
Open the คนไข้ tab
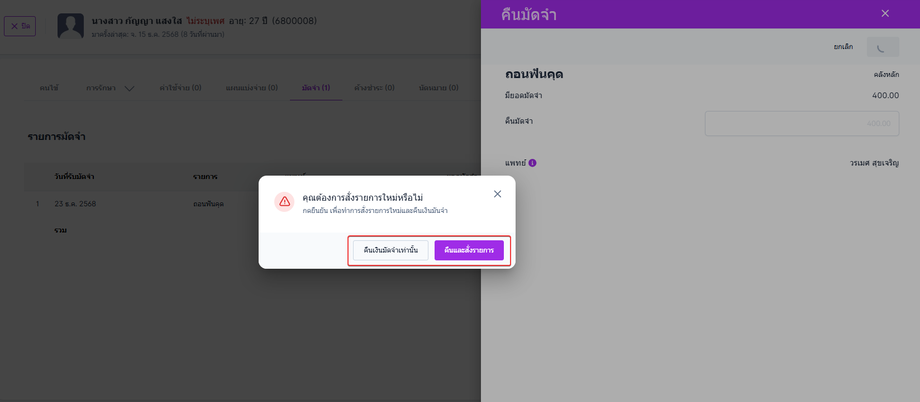pos(49,88)
